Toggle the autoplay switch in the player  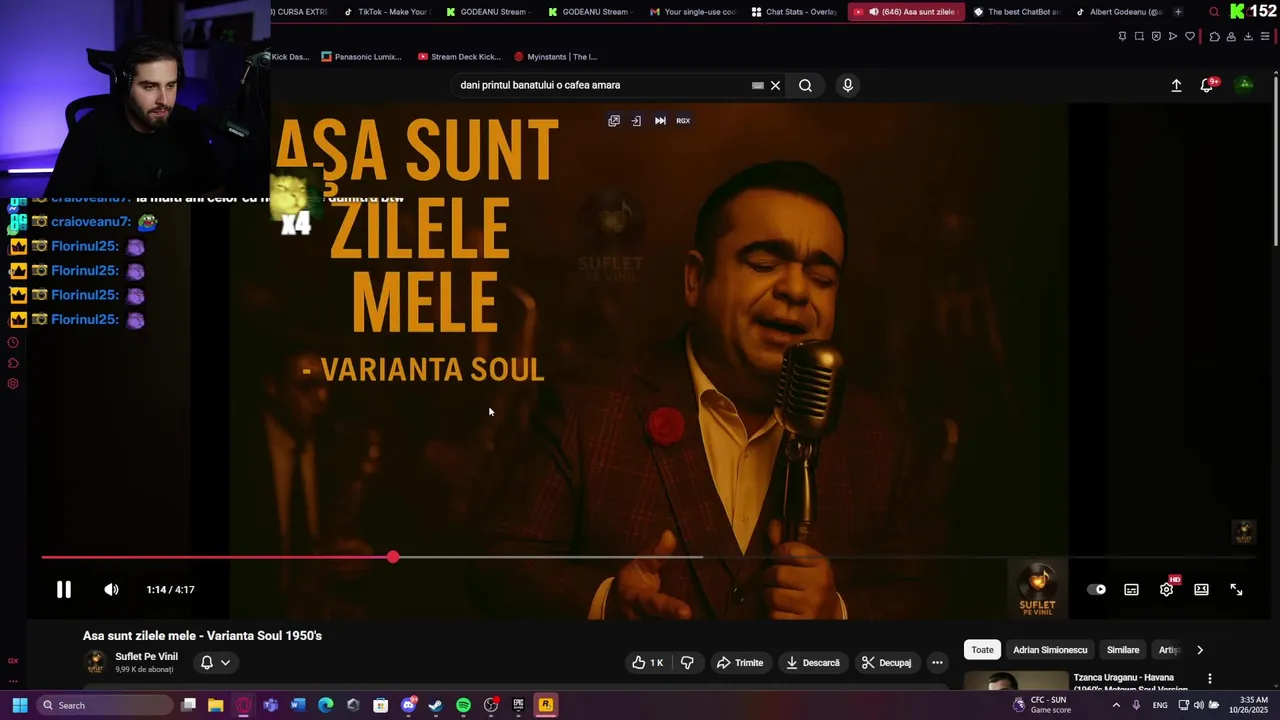pos(1097,590)
